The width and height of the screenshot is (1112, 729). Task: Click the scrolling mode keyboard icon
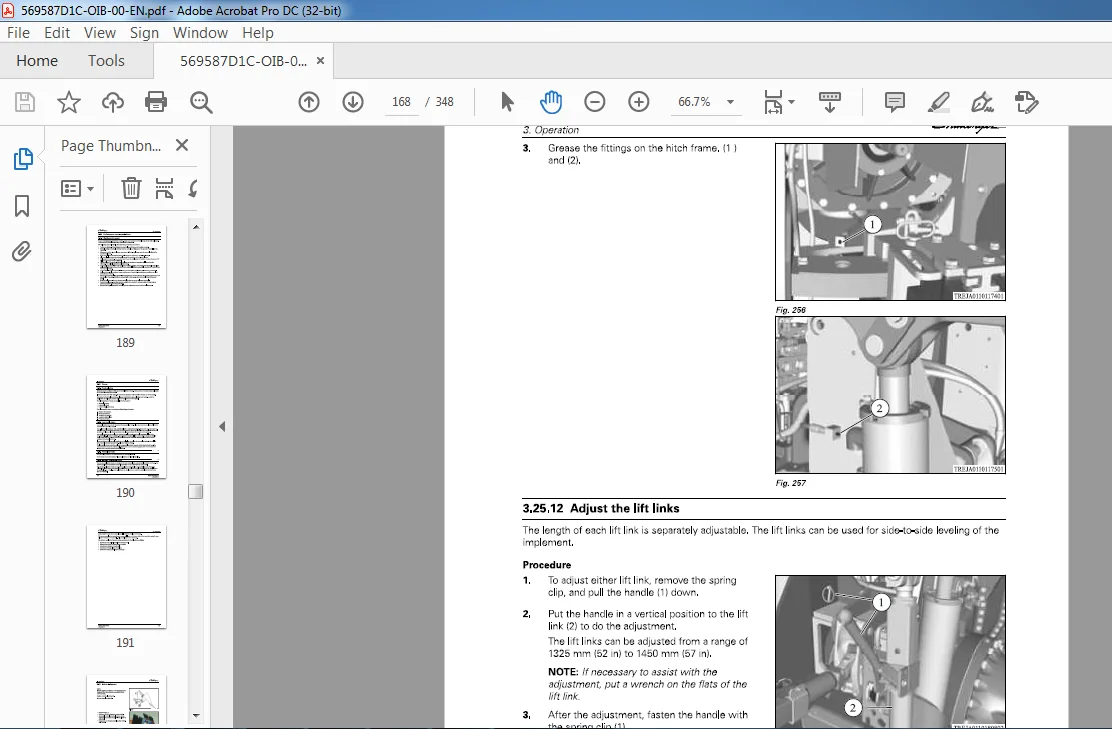click(x=829, y=102)
